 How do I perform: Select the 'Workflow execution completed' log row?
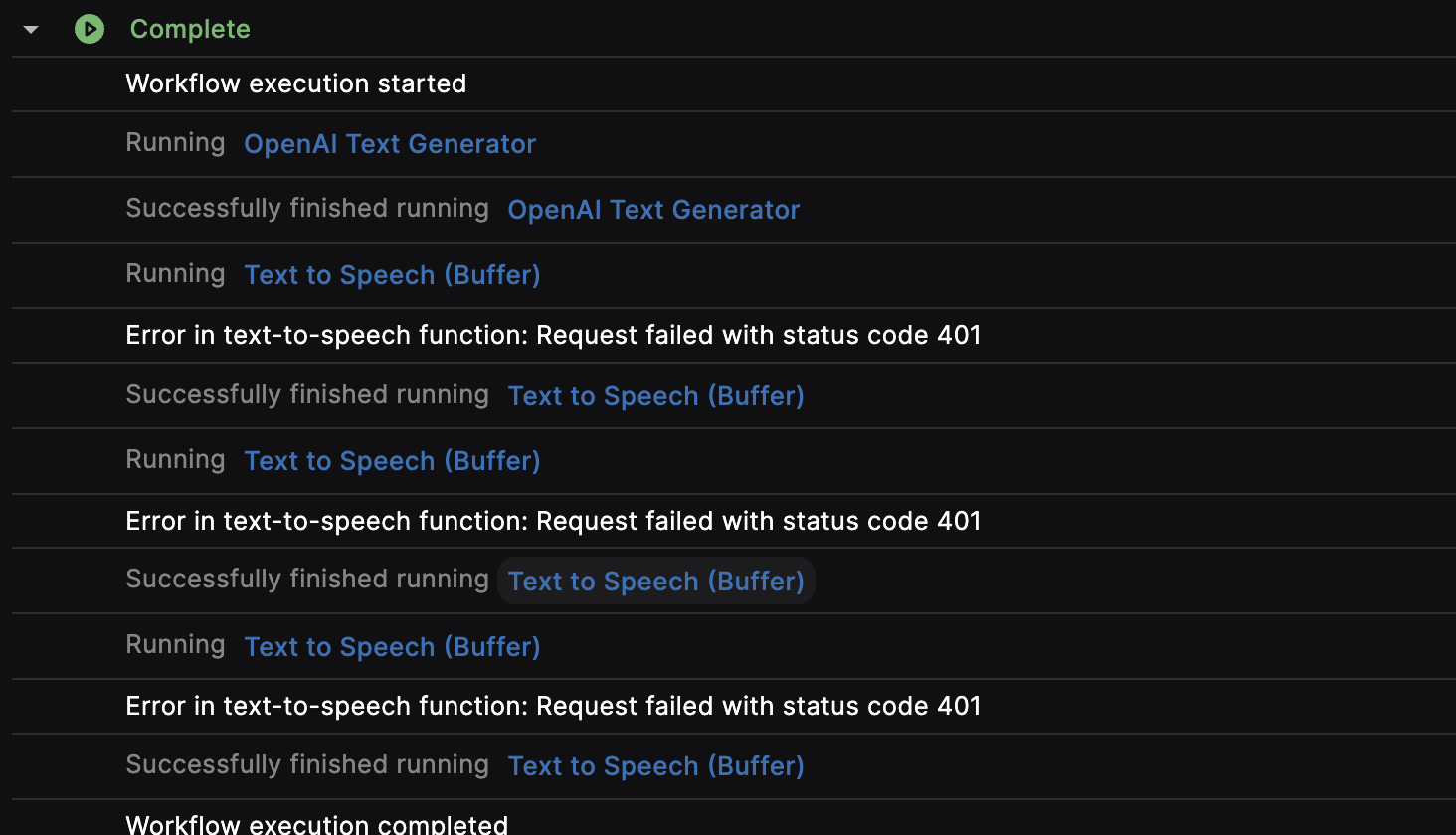(316, 824)
